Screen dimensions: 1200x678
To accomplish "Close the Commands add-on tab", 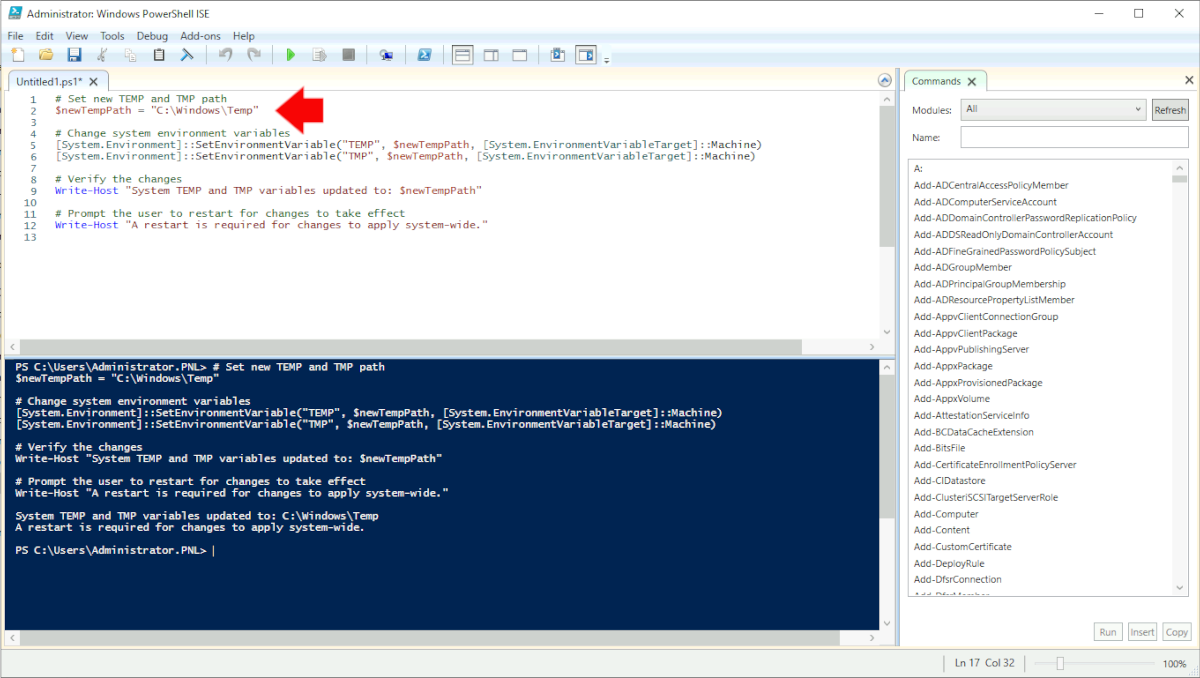I will tap(972, 82).
